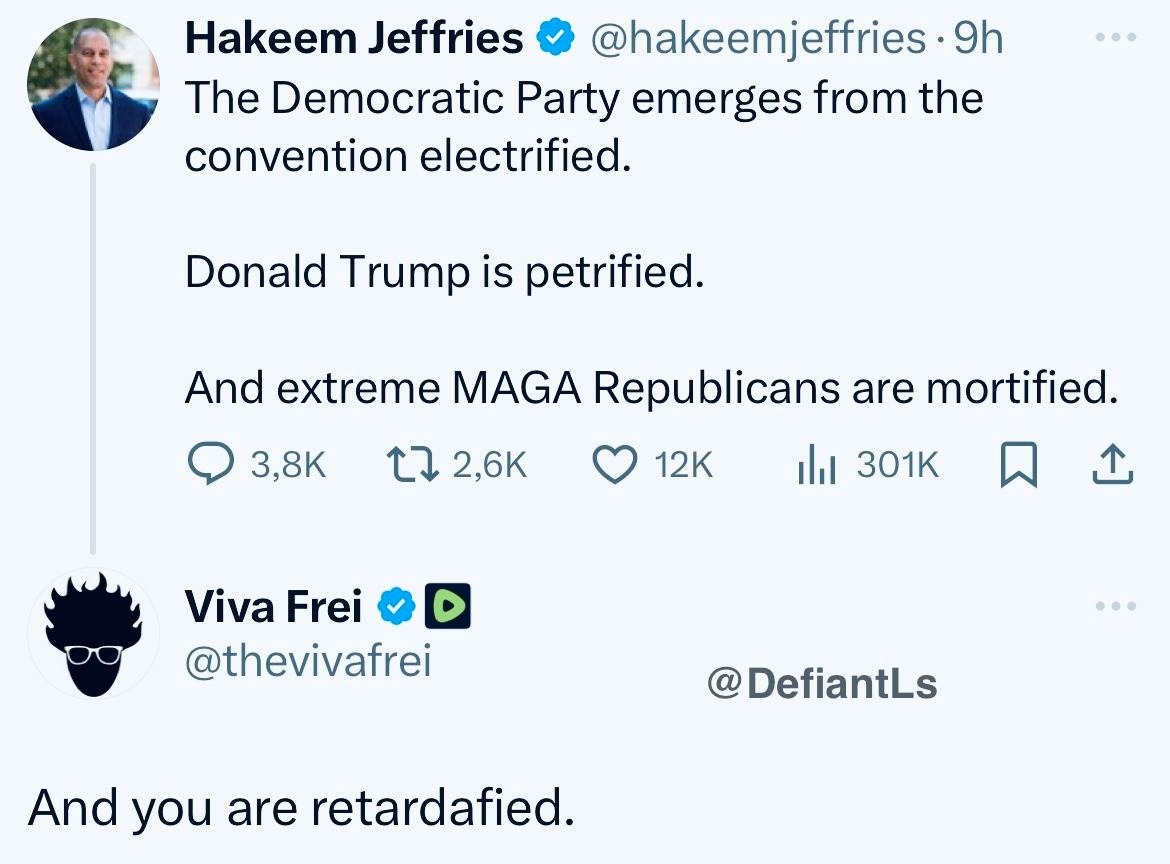Viewport: 1170px width, 864px height.
Task: Visit the @hakeemjeffries handle
Action: 758,39
